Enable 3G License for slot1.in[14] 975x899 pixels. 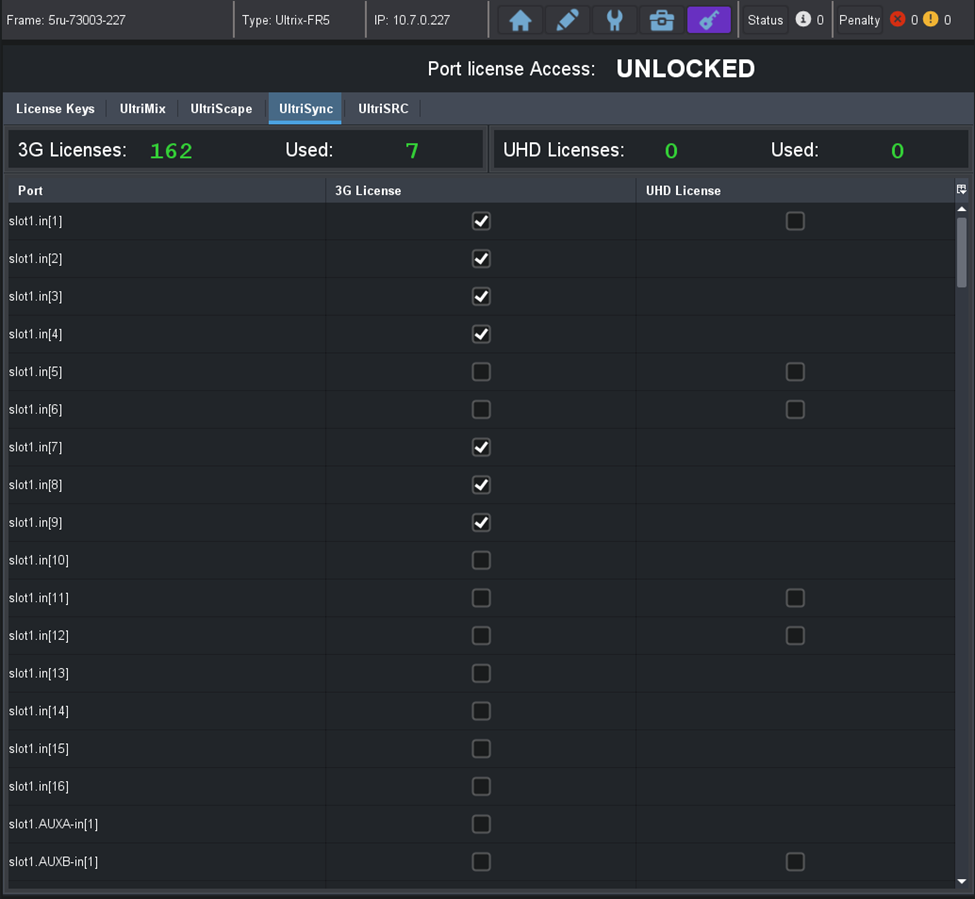(x=481, y=711)
